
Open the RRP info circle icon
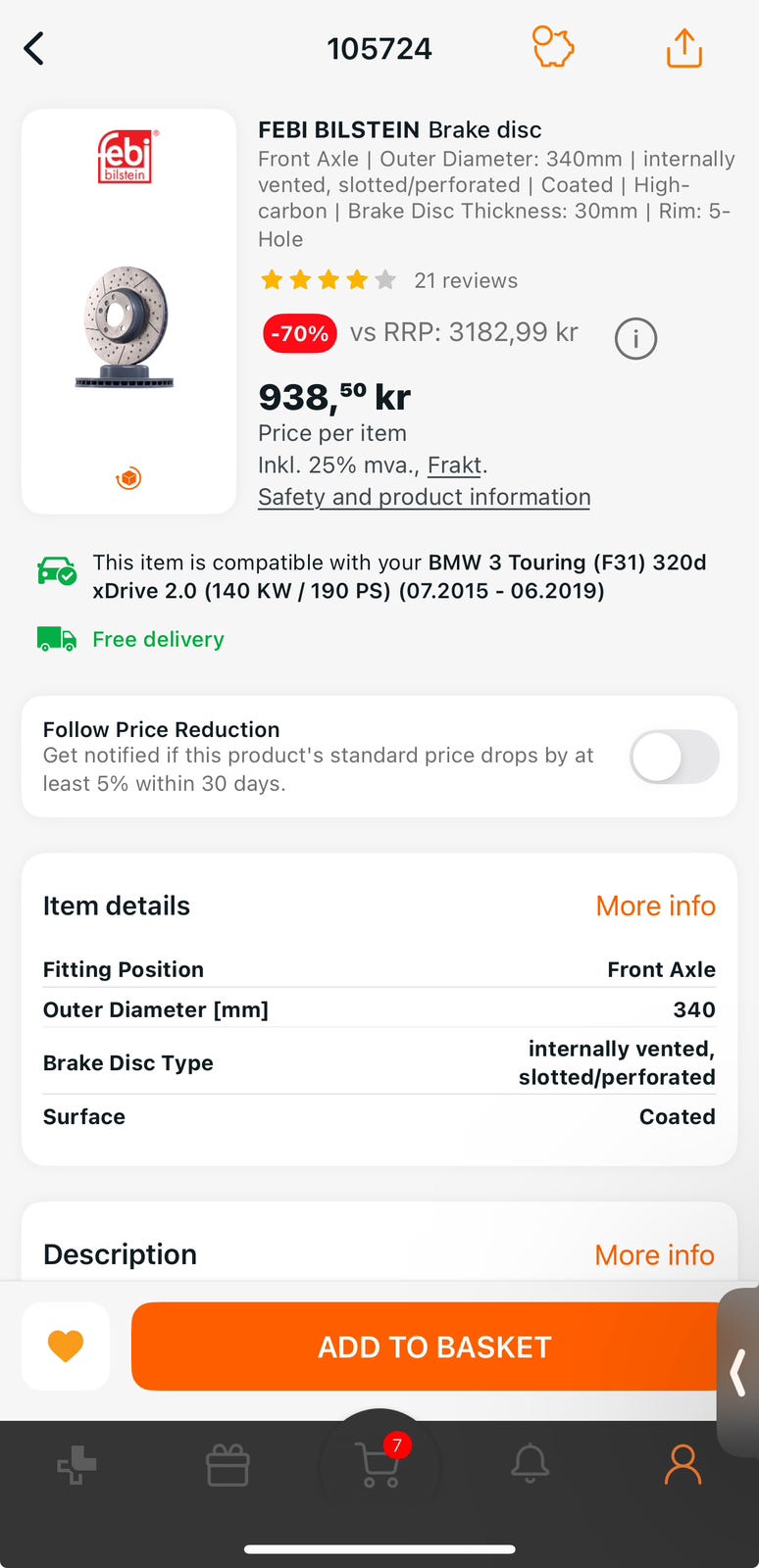tap(635, 339)
